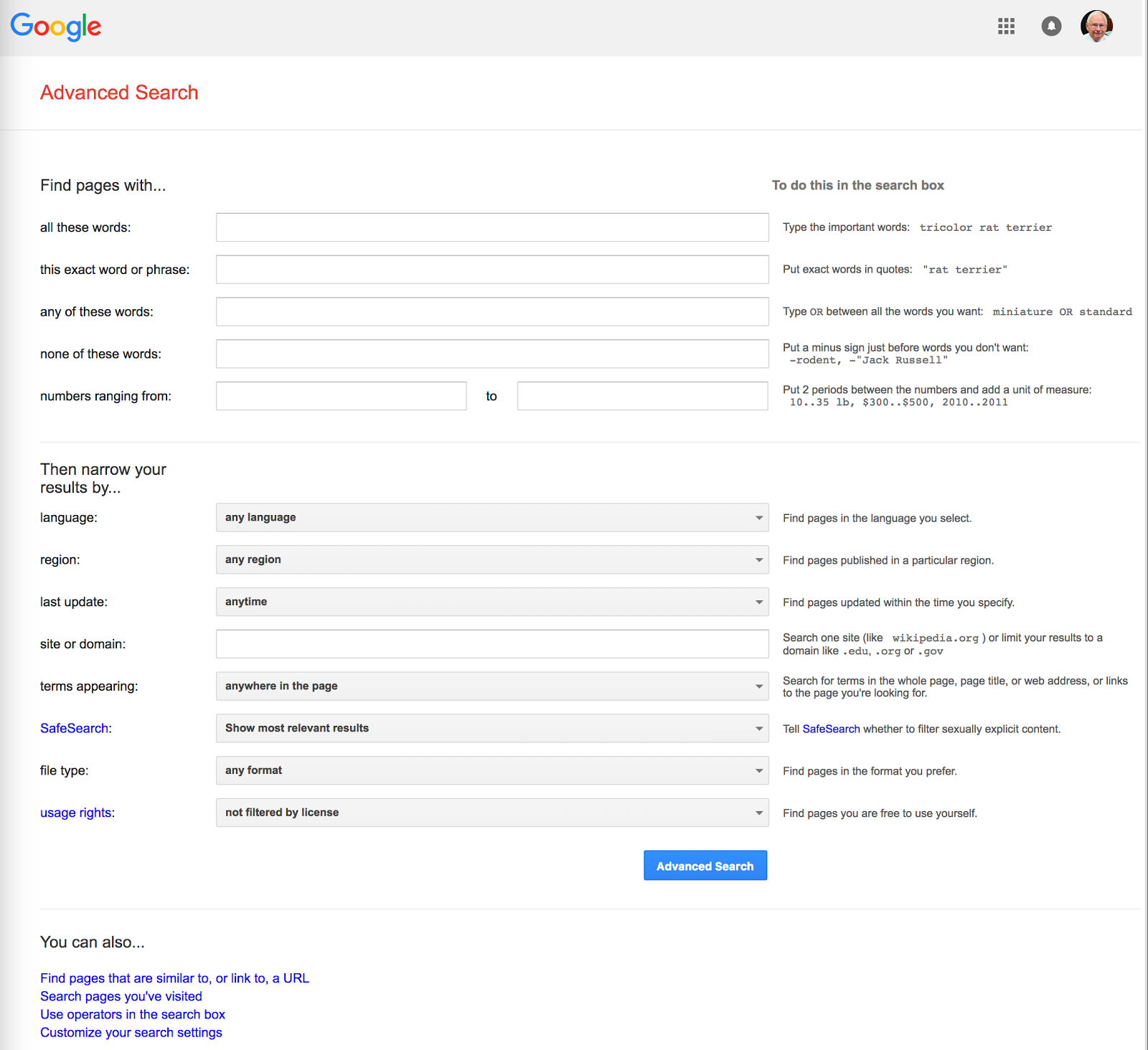The height and width of the screenshot is (1050, 1148).
Task: Expand the last update dropdown
Action: (491, 602)
